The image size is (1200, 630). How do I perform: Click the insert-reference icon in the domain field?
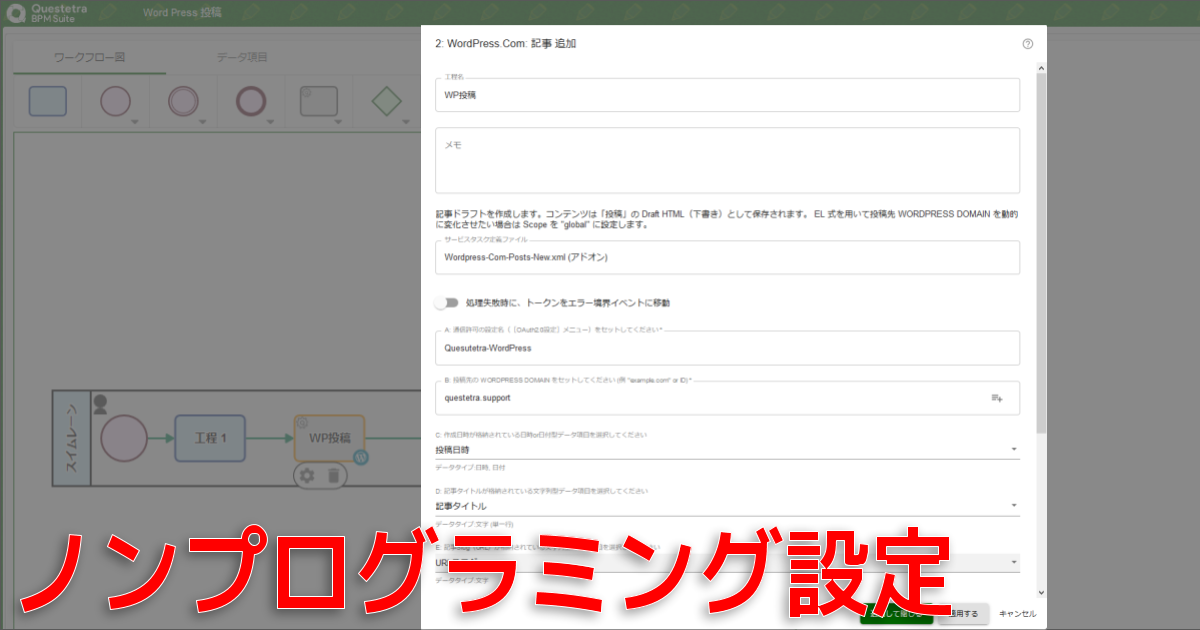[x=997, y=398]
